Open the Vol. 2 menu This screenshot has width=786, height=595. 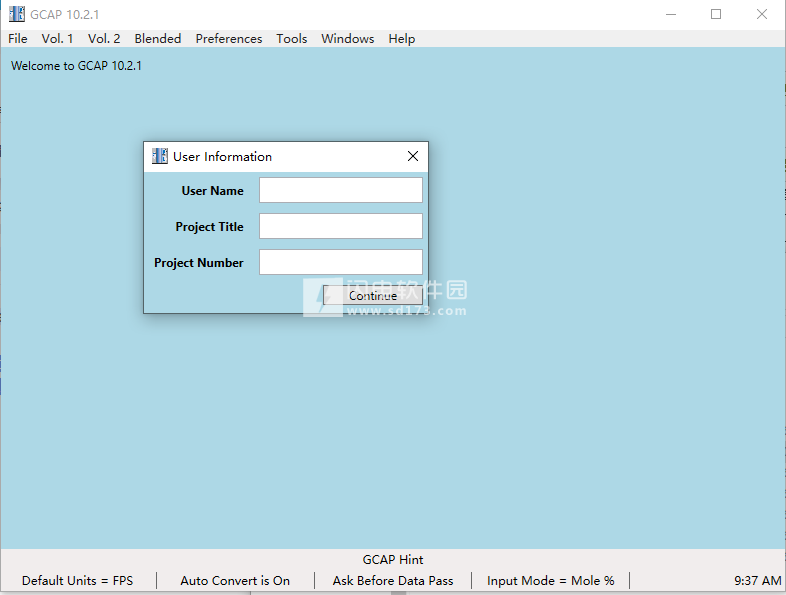104,39
